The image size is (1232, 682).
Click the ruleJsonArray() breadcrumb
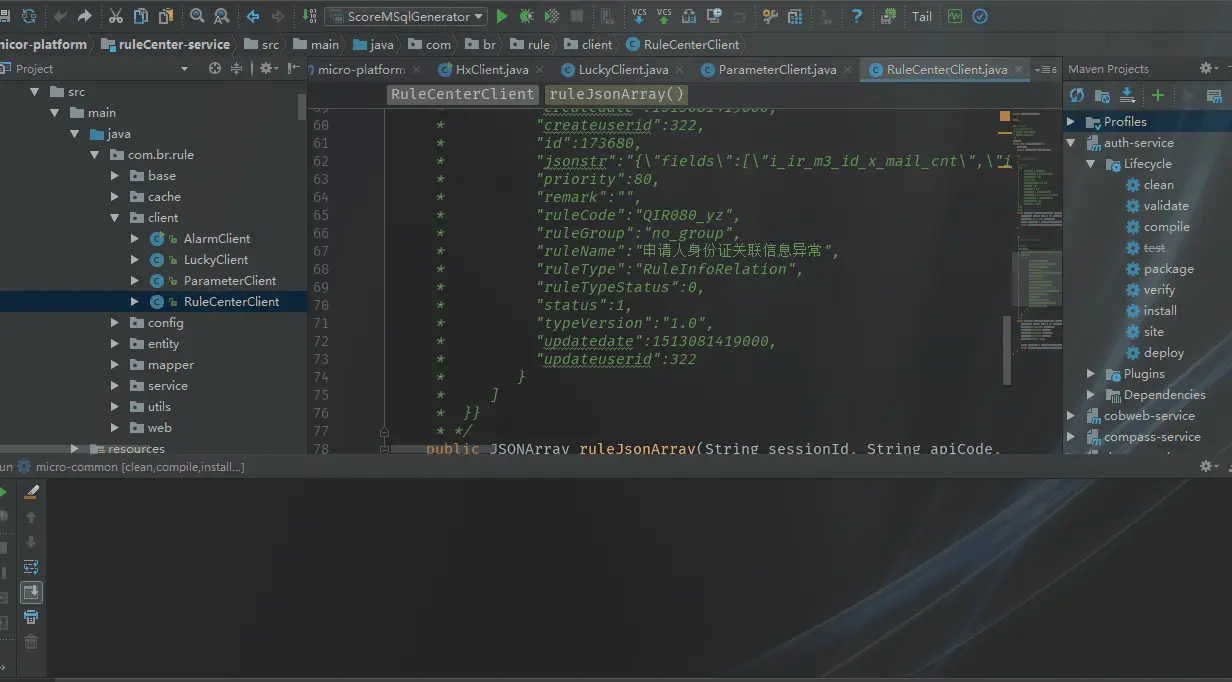[x=615, y=94]
